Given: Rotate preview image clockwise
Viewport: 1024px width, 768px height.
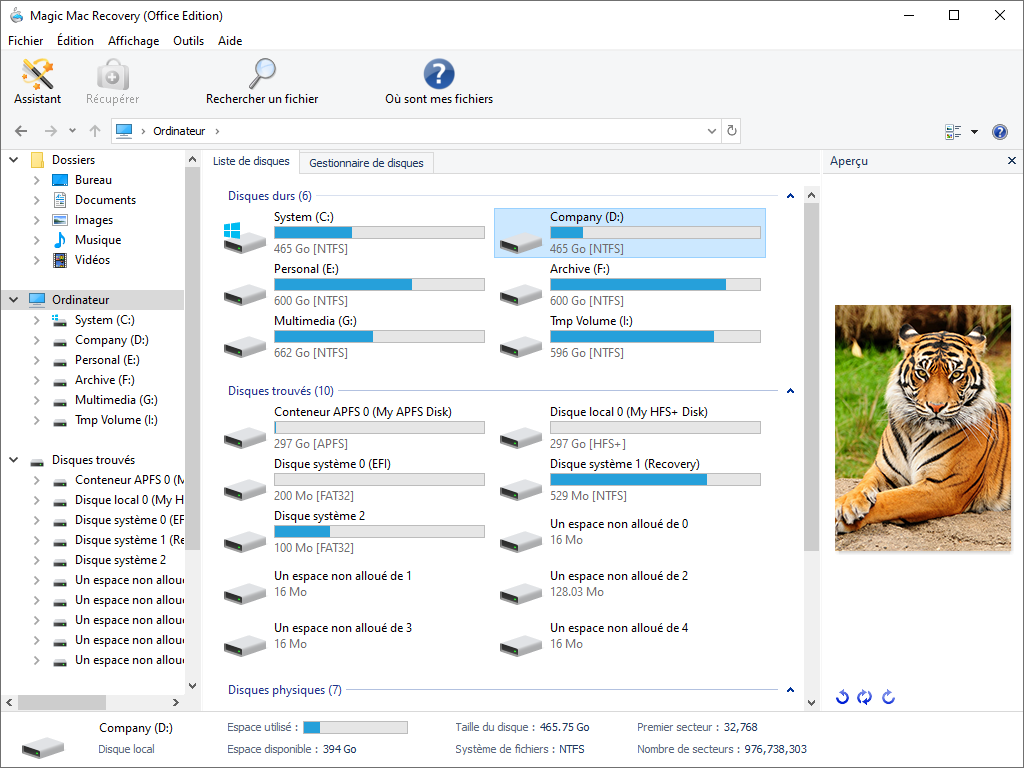Looking at the screenshot, I should tap(888, 697).
